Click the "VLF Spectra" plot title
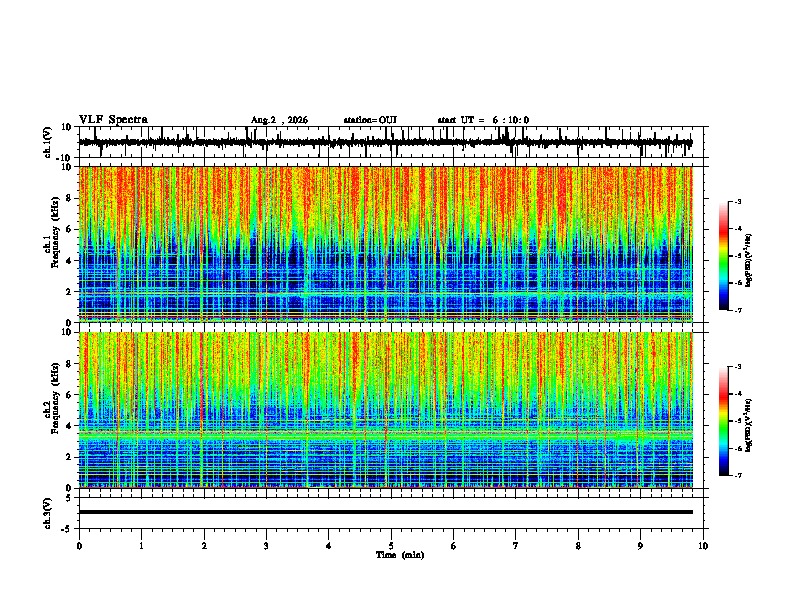Image resolution: width=792 pixels, height=612 pixels. (113, 120)
